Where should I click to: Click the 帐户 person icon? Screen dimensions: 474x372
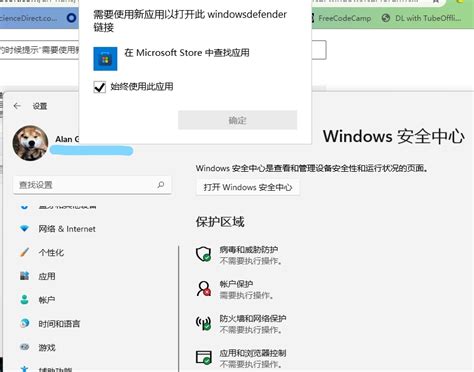coord(24,299)
